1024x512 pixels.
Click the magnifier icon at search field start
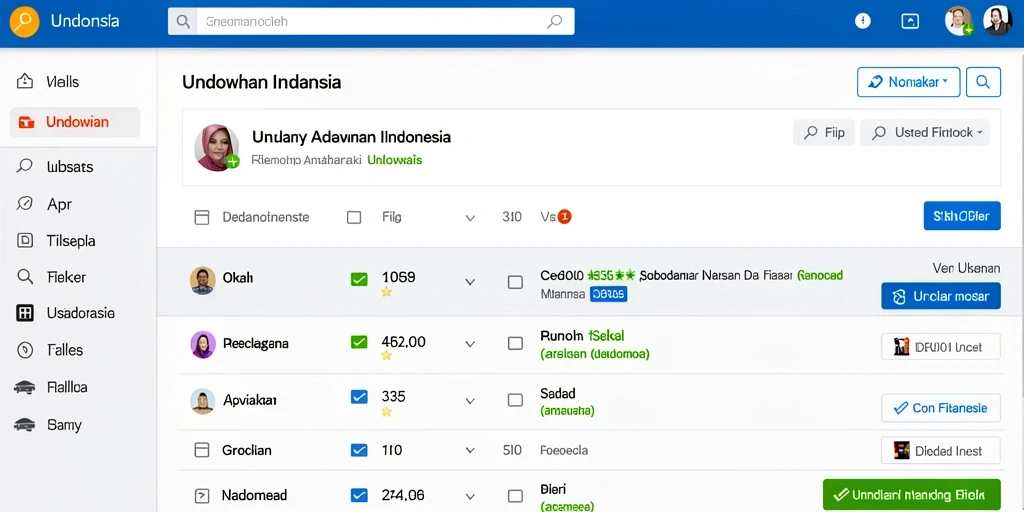[x=184, y=22]
